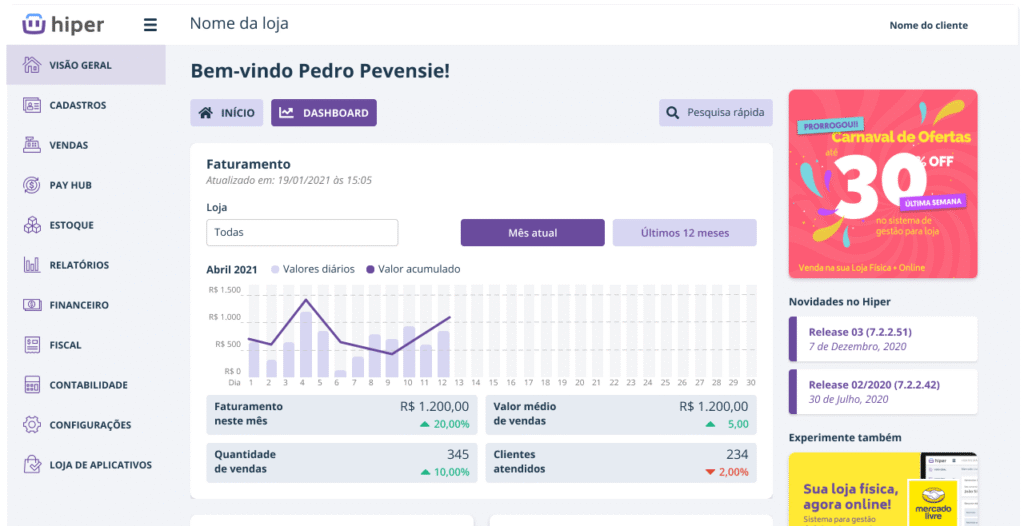Screen dimensions: 1024x526
Task: Open Pay Hub icon in sidebar
Action: [31, 185]
